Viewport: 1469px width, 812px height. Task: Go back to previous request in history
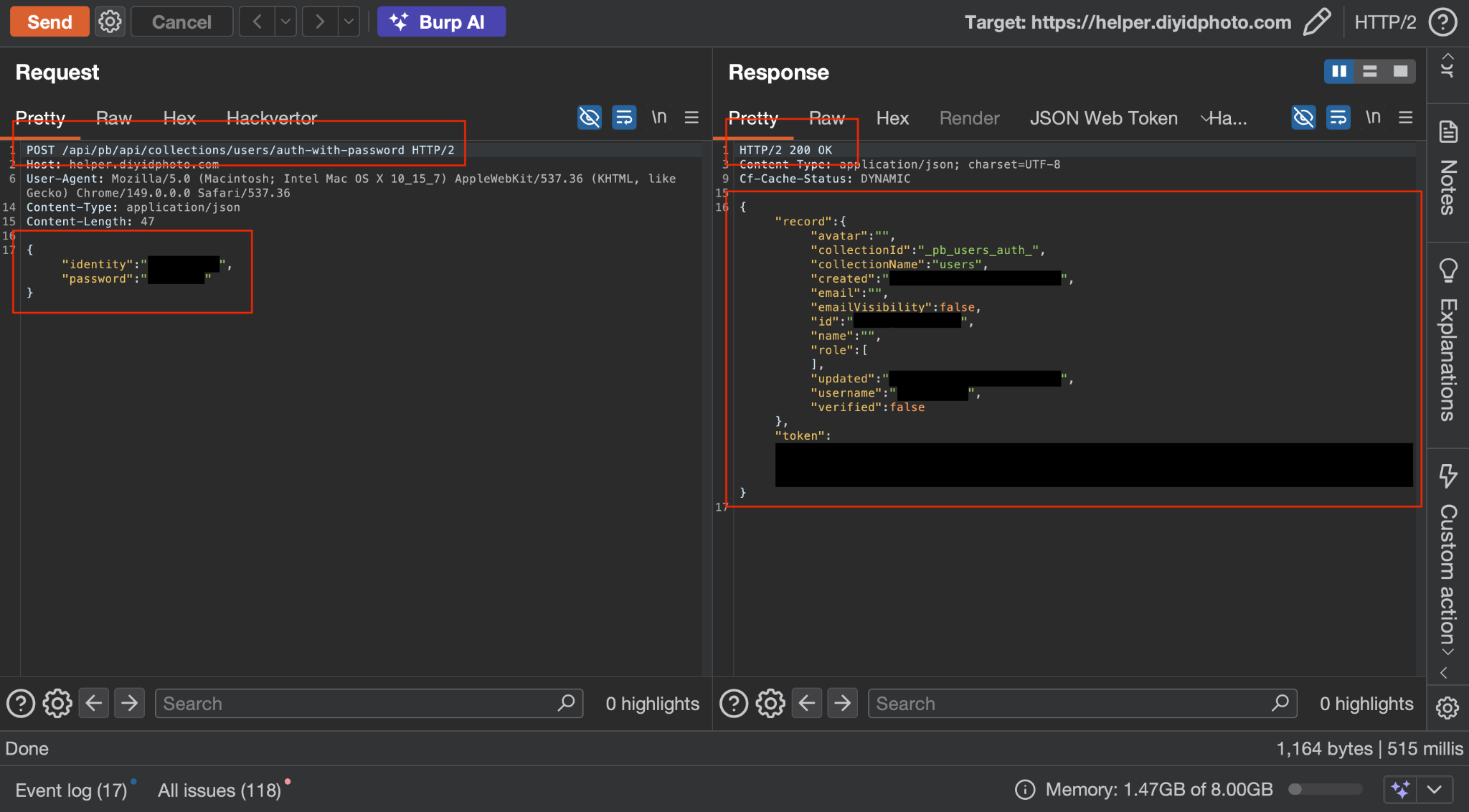257,22
